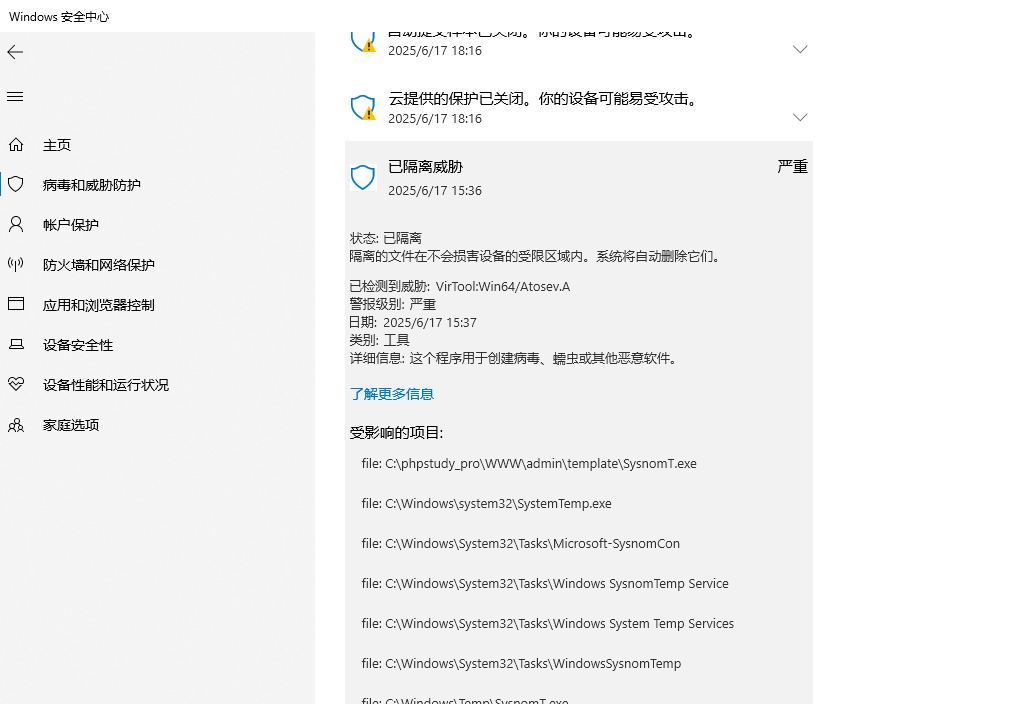Open 应用和浏览器控制 section

click(99, 305)
